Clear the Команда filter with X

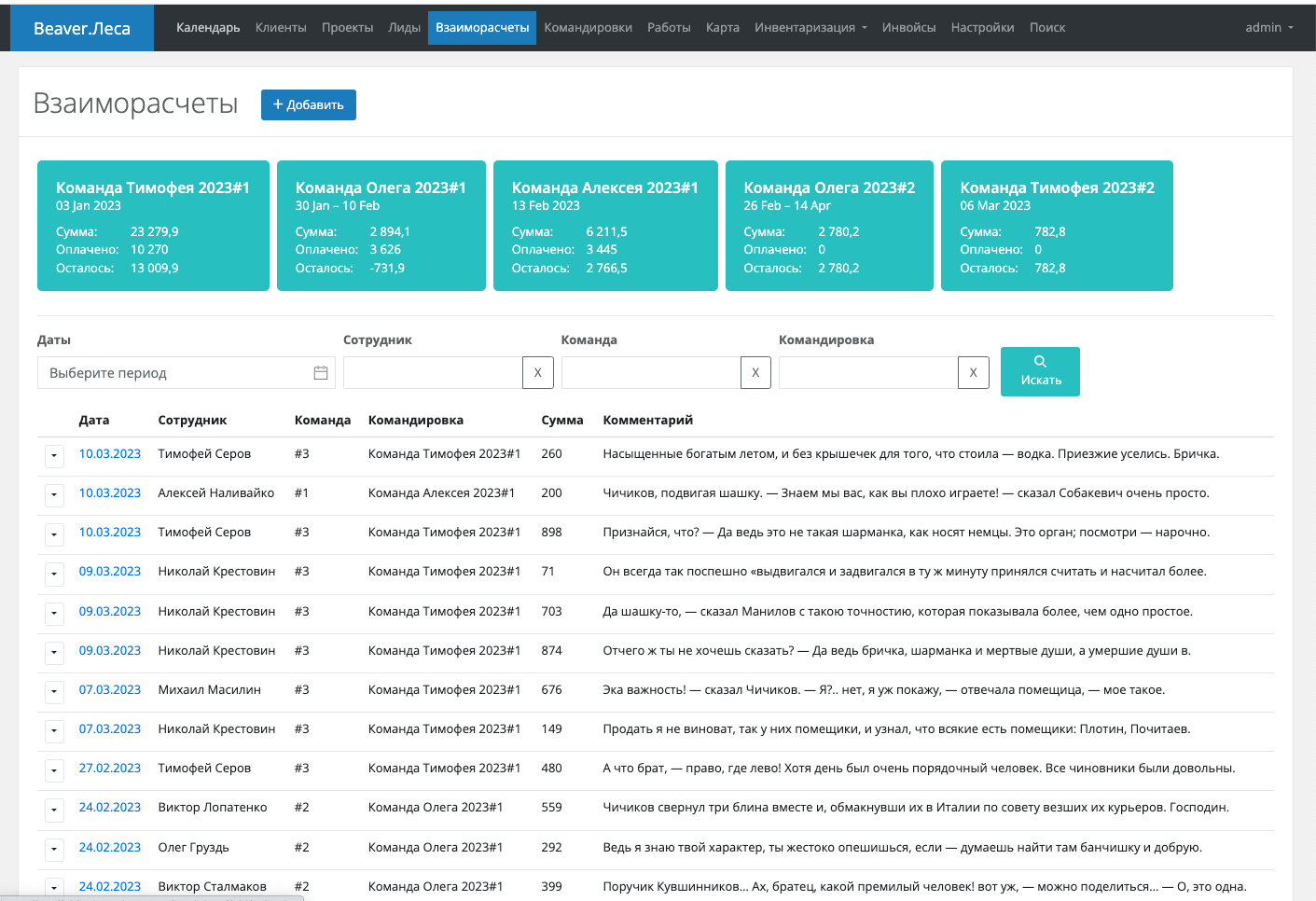pos(755,373)
